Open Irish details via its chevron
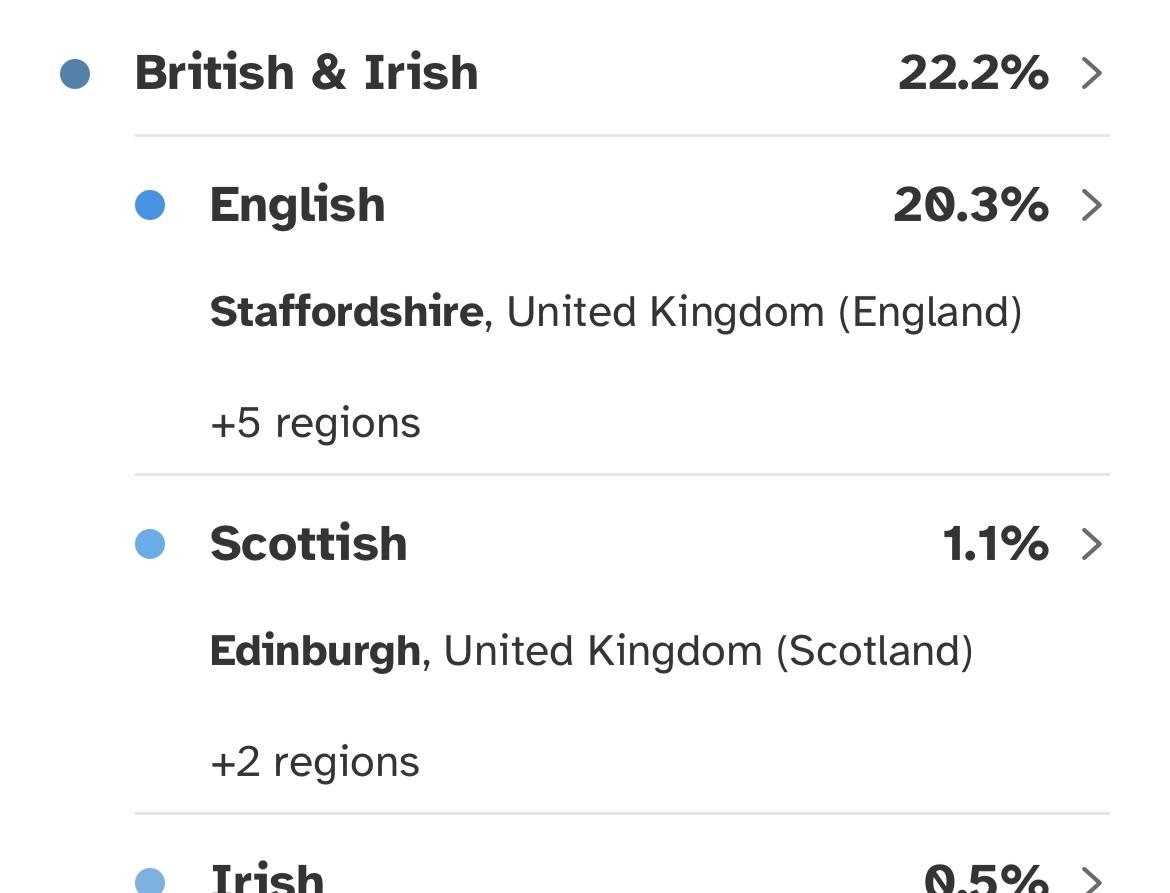1170x893 pixels. (1092, 880)
